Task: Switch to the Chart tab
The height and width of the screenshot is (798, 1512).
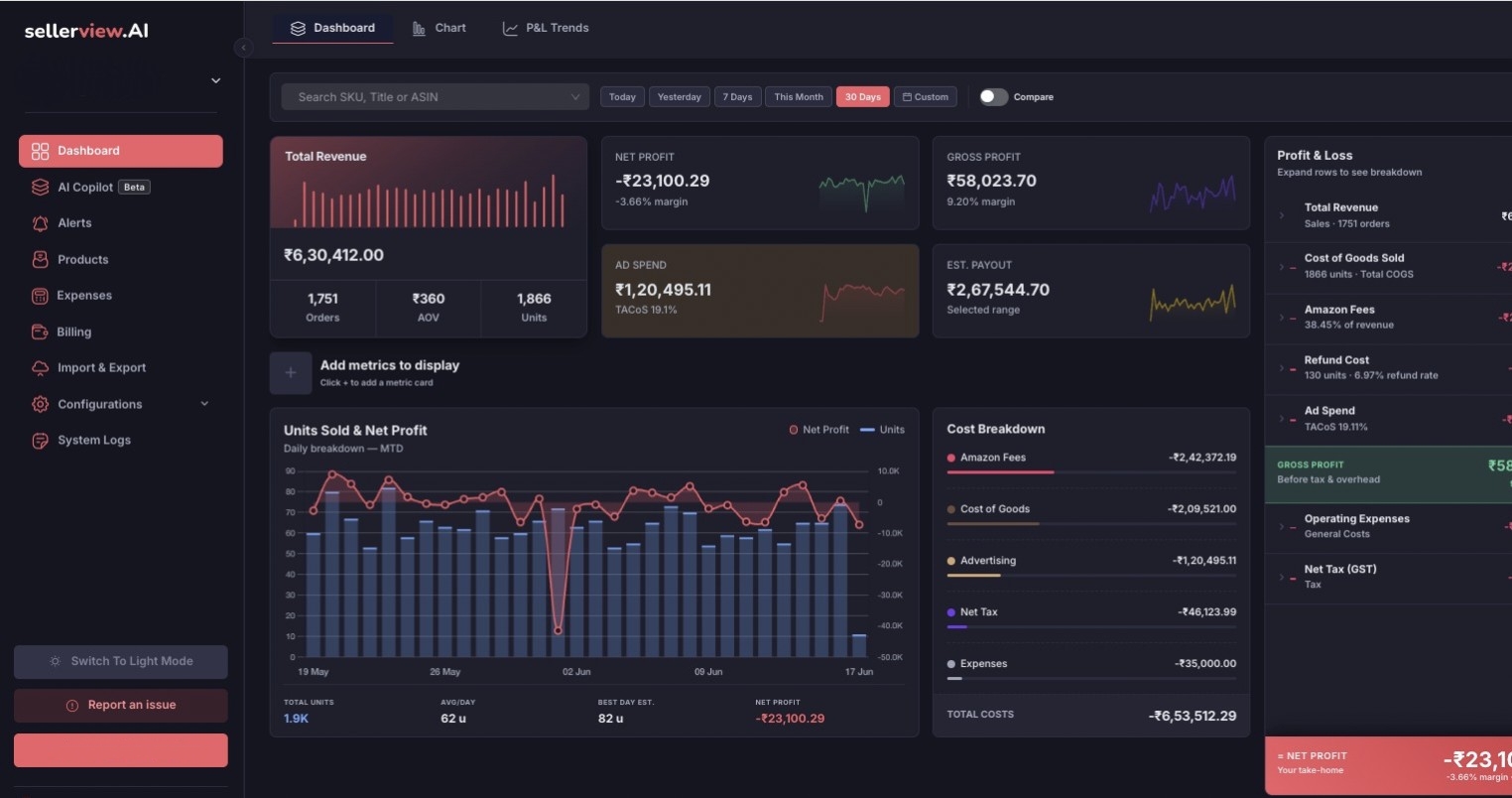Action: pyautogui.click(x=439, y=28)
